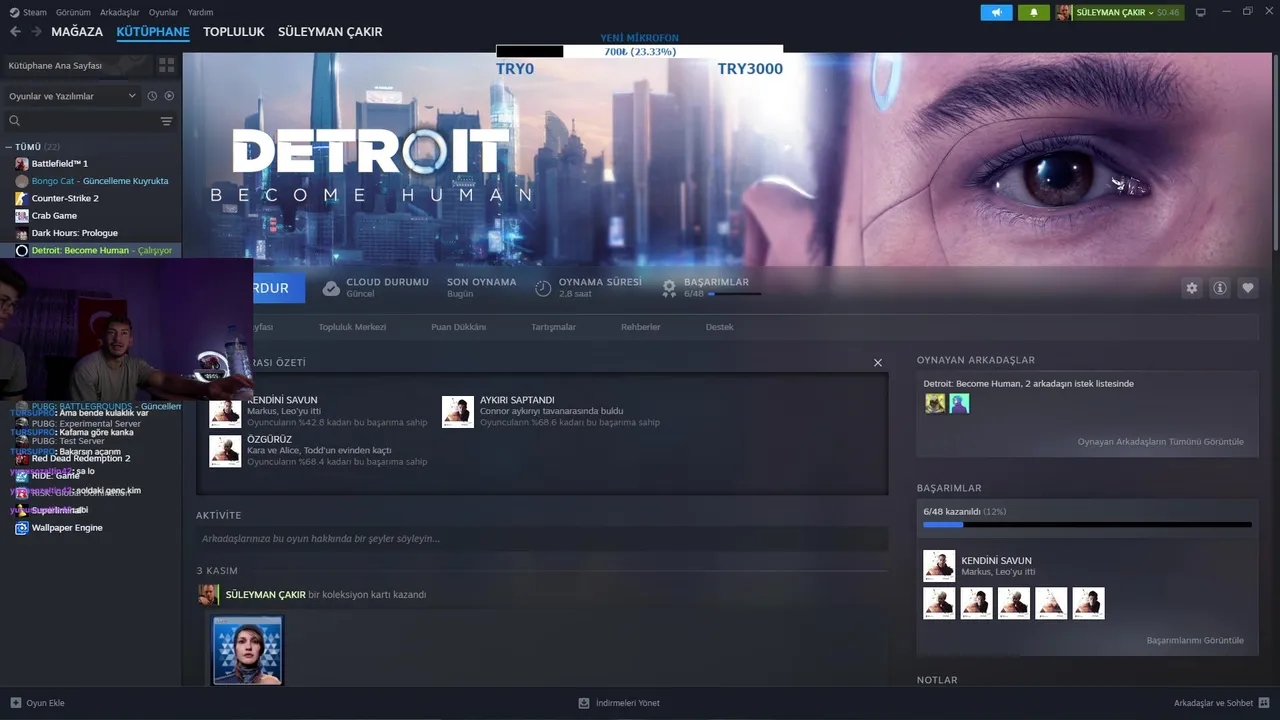Image resolution: width=1280 pixels, height=720 pixels.
Task: Click the cloud status checkmark icon
Action: coord(331,288)
